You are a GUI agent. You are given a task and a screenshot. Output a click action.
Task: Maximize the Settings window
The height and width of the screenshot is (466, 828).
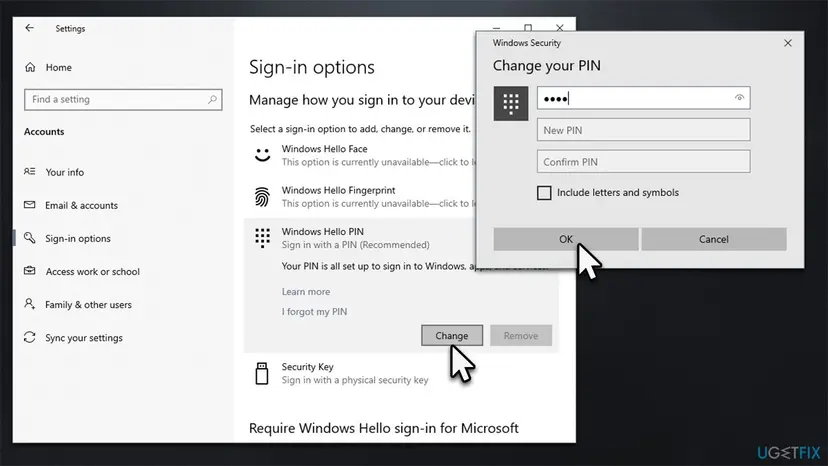pyautogui.click(x=528, y=27)
